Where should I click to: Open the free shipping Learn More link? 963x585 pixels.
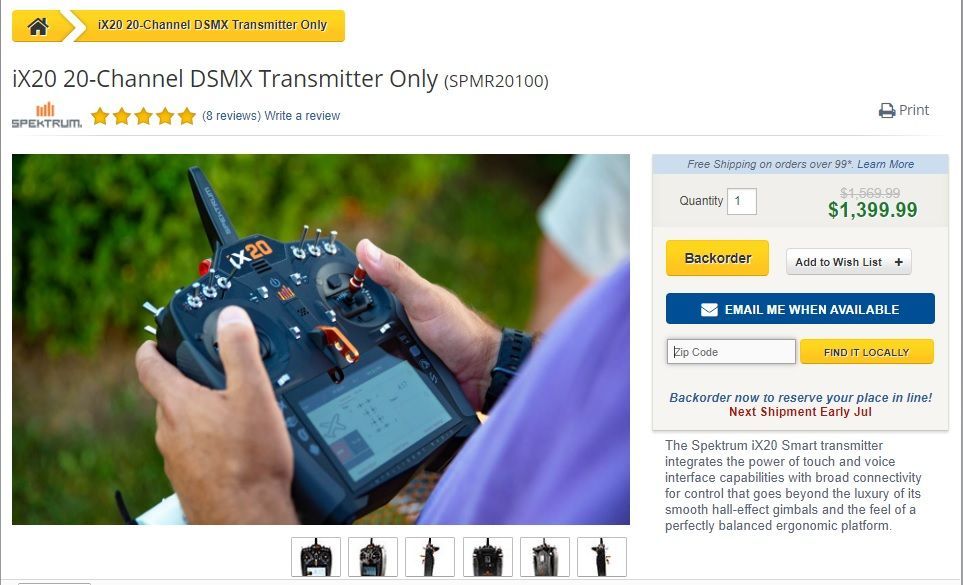click(x=885, y=164)
